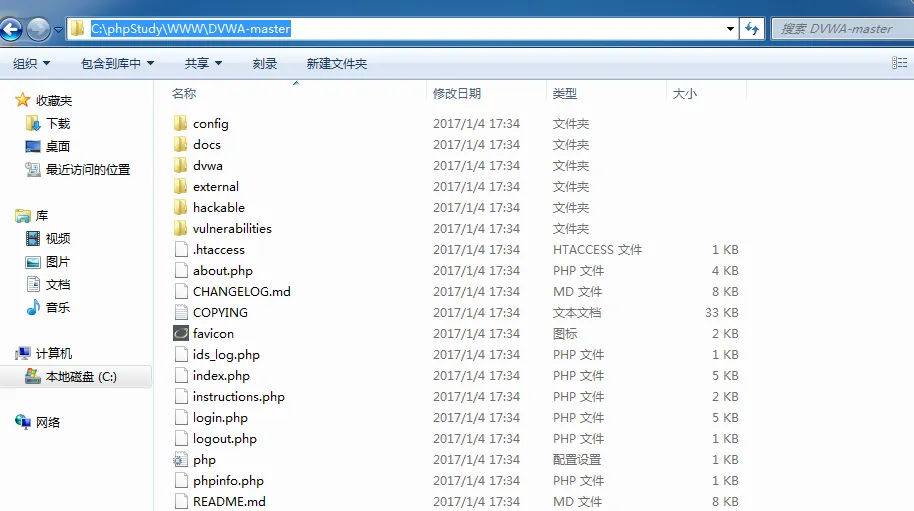This screenshot has height=511, width=914.
Task: Open the 包含到库中 dropdown
Action: tap(117, 64)
